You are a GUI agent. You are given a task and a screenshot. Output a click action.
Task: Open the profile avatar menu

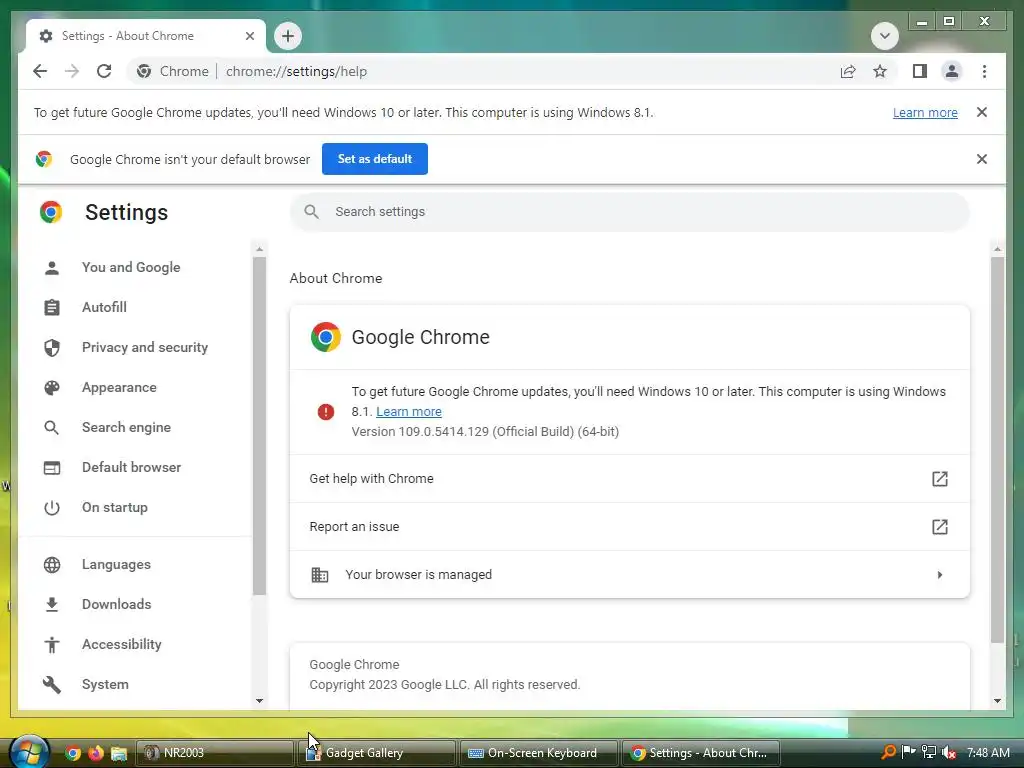(952, 71)
